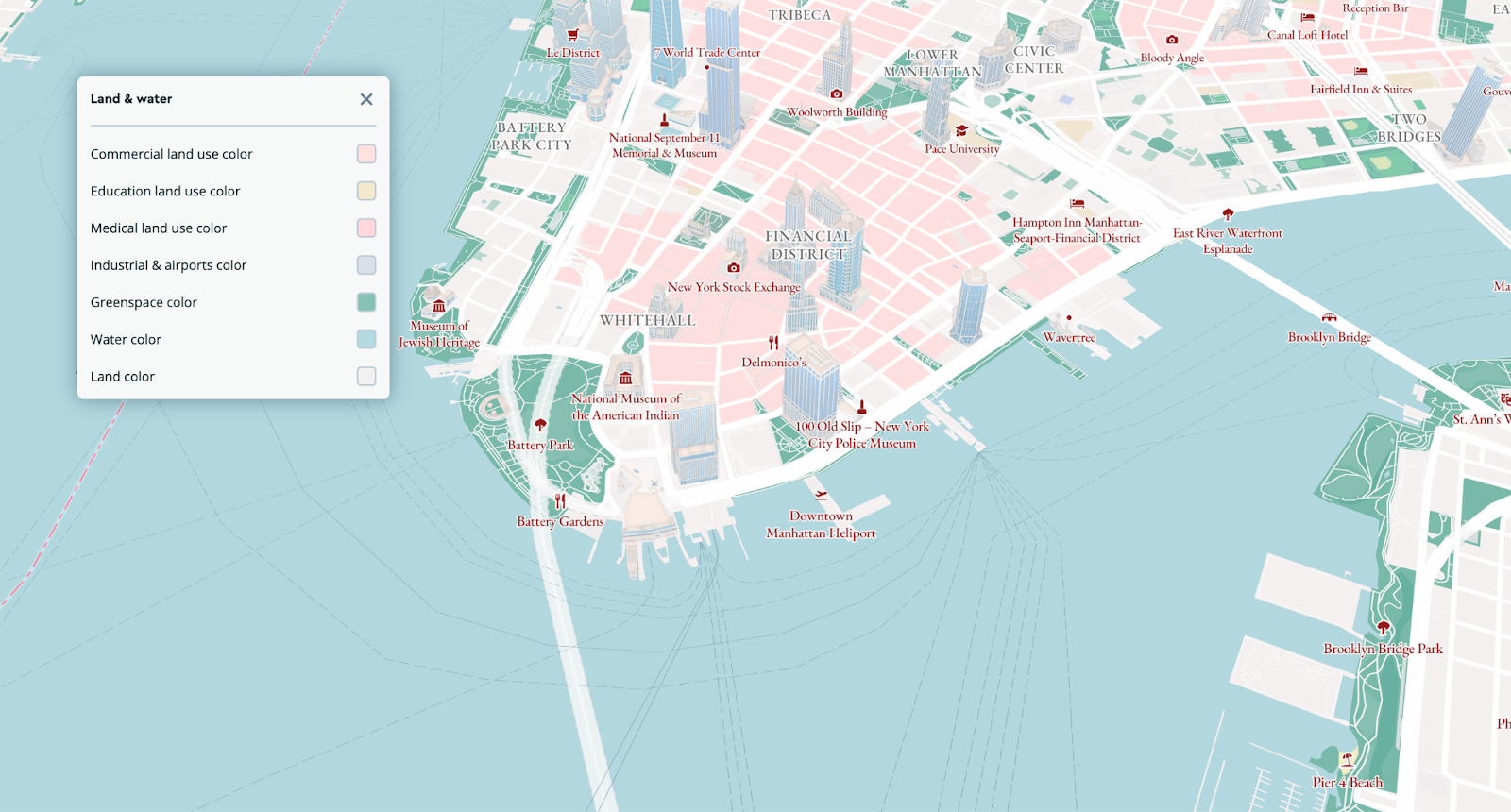Open the Education land use color swatch

tap(366, 191)
